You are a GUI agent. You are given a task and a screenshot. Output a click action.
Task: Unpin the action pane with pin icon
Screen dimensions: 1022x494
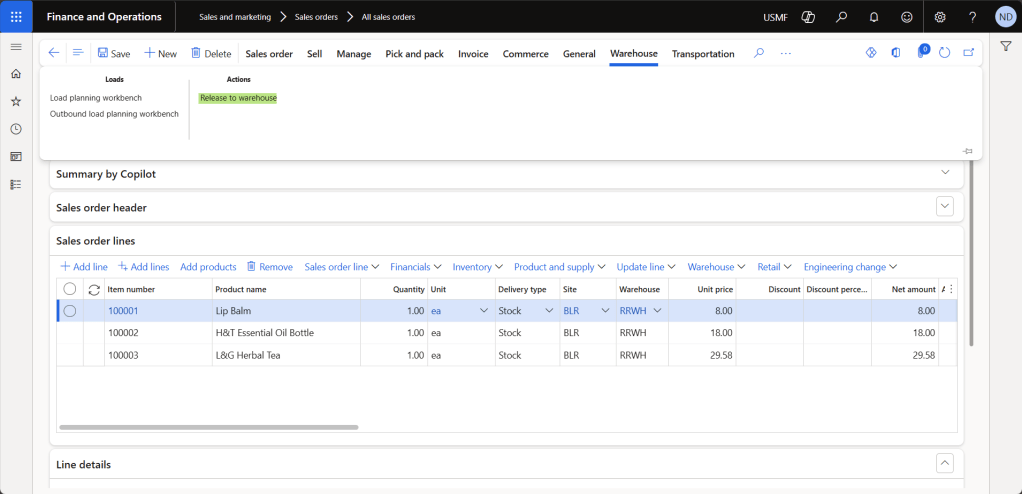pos(967,151)
